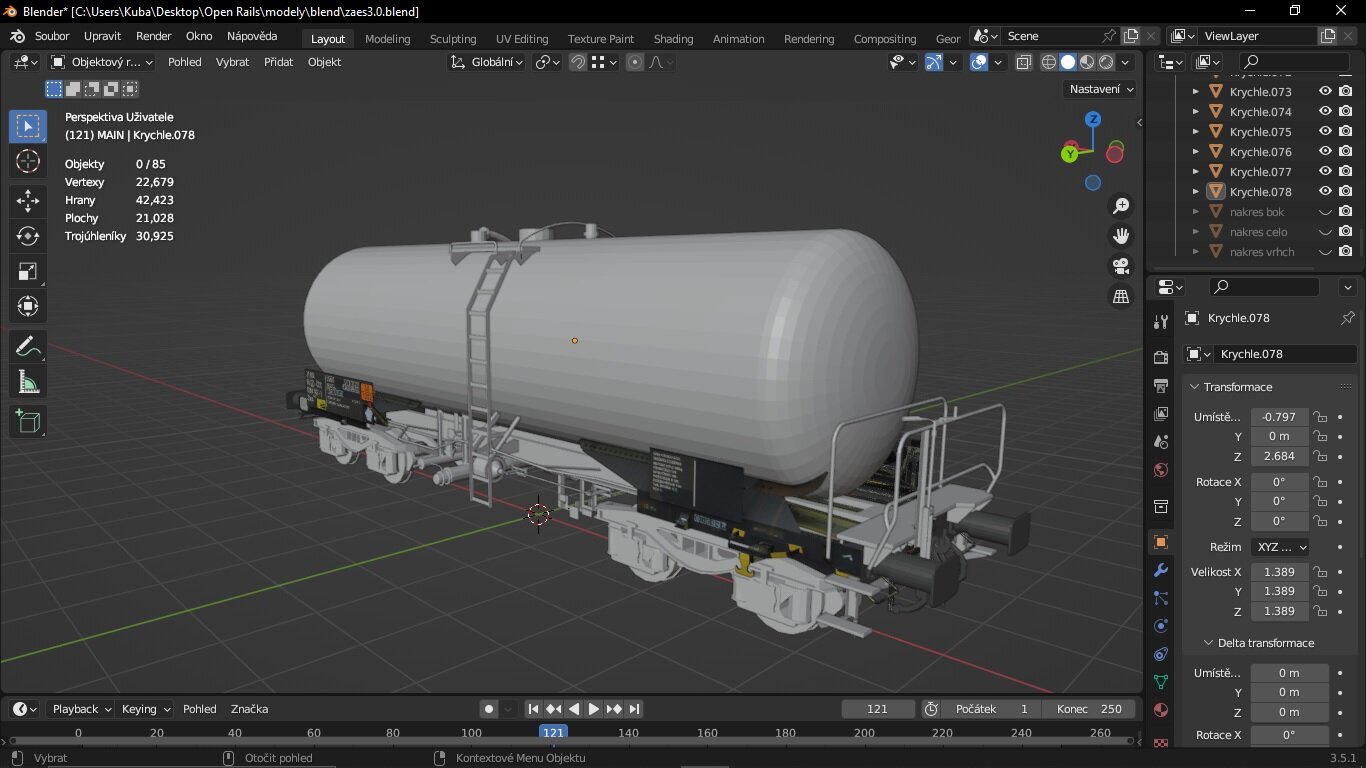Hide Krychle.075 using its eye icon
1366x768 pixels.
pos(1325,131)
